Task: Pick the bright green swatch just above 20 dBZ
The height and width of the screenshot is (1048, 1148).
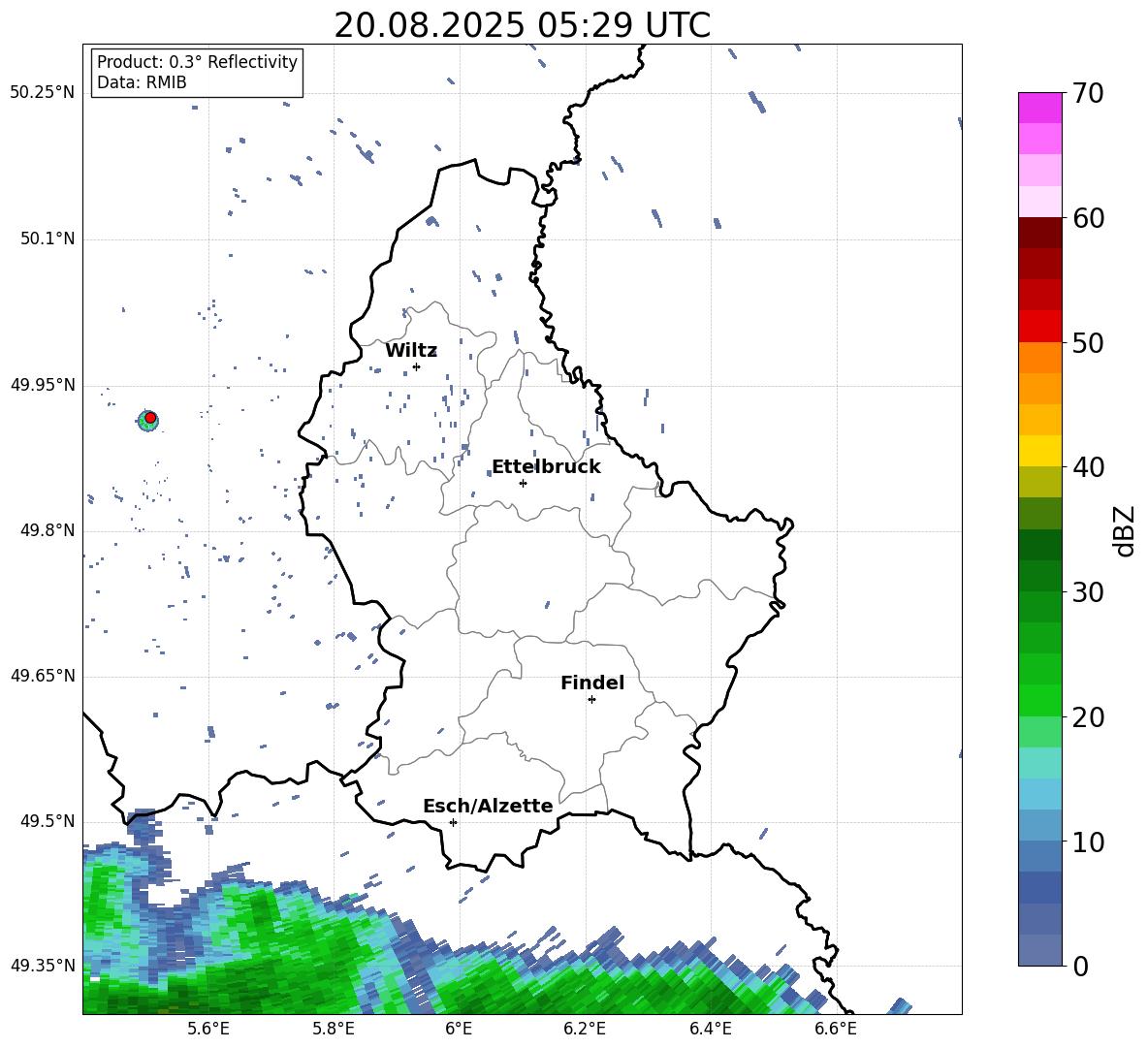Action: click(1040, 700)
